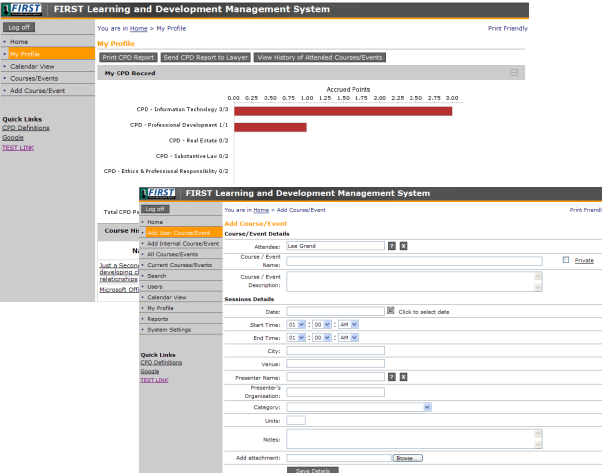Click Home in the front window sidebar
602x473 pixels.
pos(155,222)
